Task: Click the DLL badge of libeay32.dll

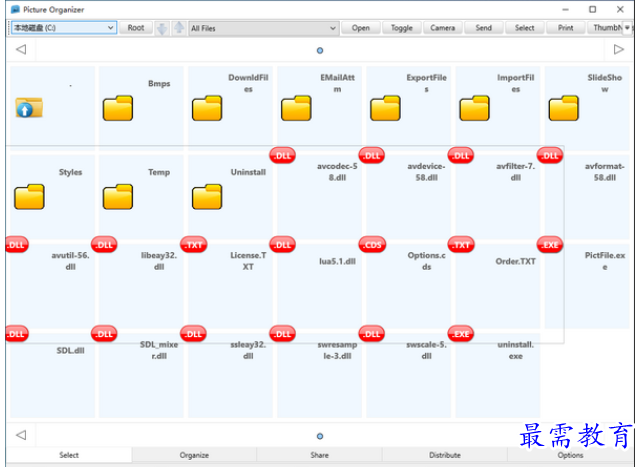Action: (x=104, y=245)
